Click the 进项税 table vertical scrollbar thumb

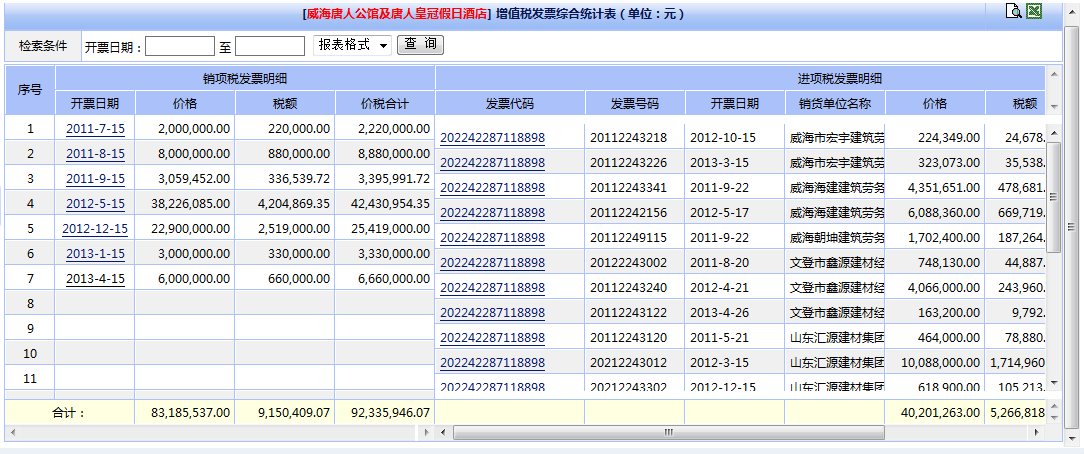point(1053,228)
